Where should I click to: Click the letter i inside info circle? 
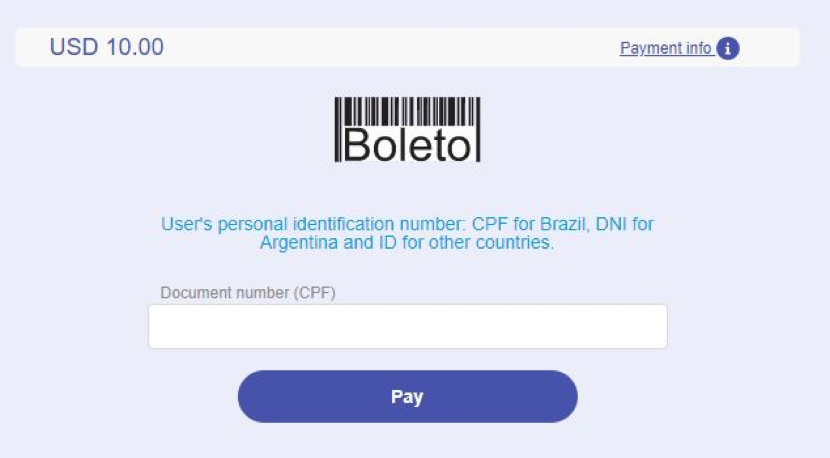click(728, 48)
